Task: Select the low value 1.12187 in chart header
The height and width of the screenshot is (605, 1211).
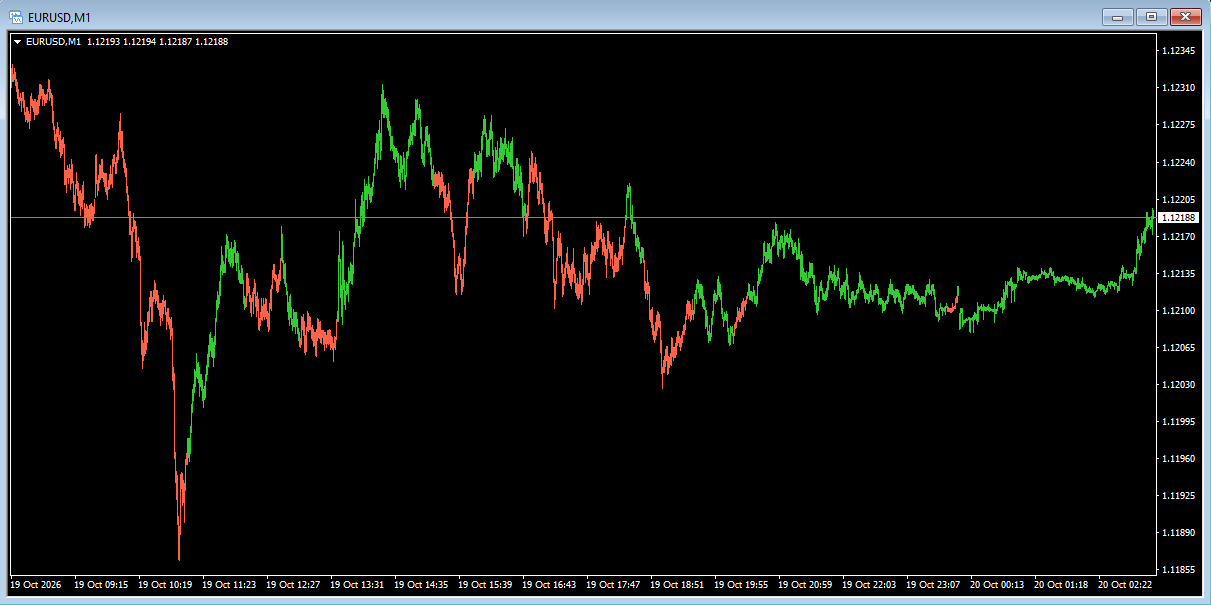Action: (x=175, y=42)
